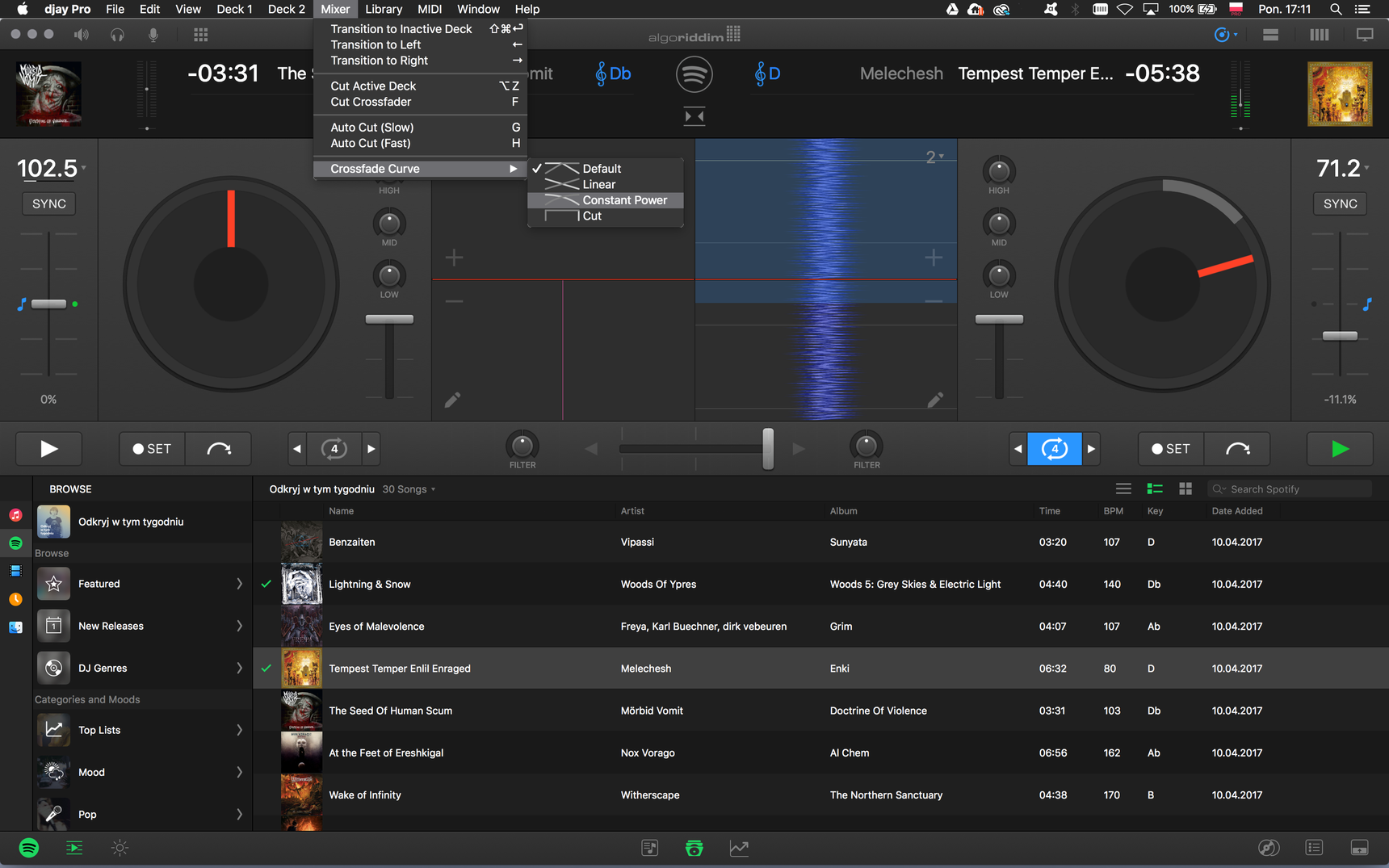Open the iTunes music source icon
Image resolution: width=1389 pixels, height=868 pixels.
(x=15, y=515)
